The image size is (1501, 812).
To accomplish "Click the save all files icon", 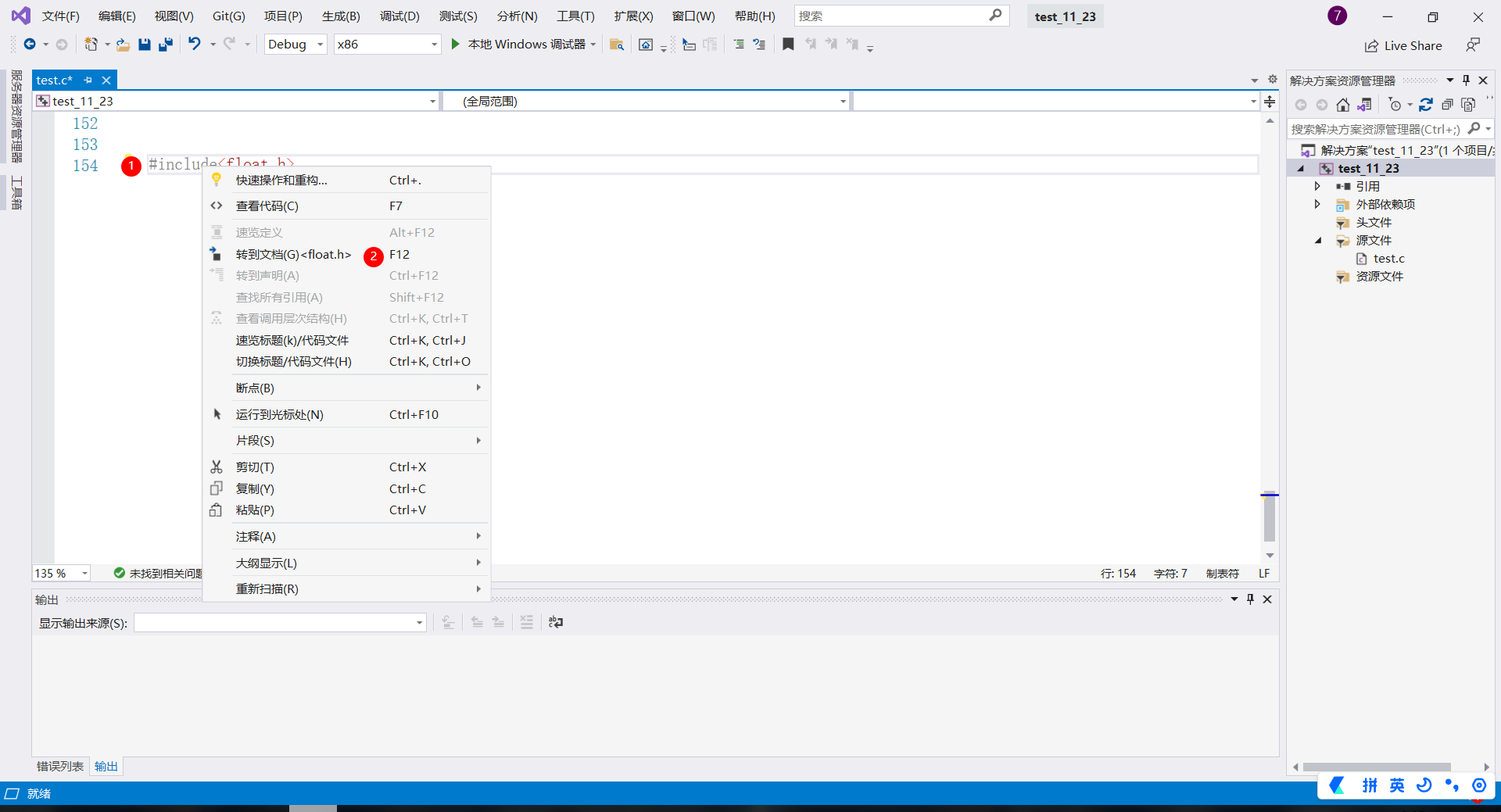I will (x=165, y=45).
